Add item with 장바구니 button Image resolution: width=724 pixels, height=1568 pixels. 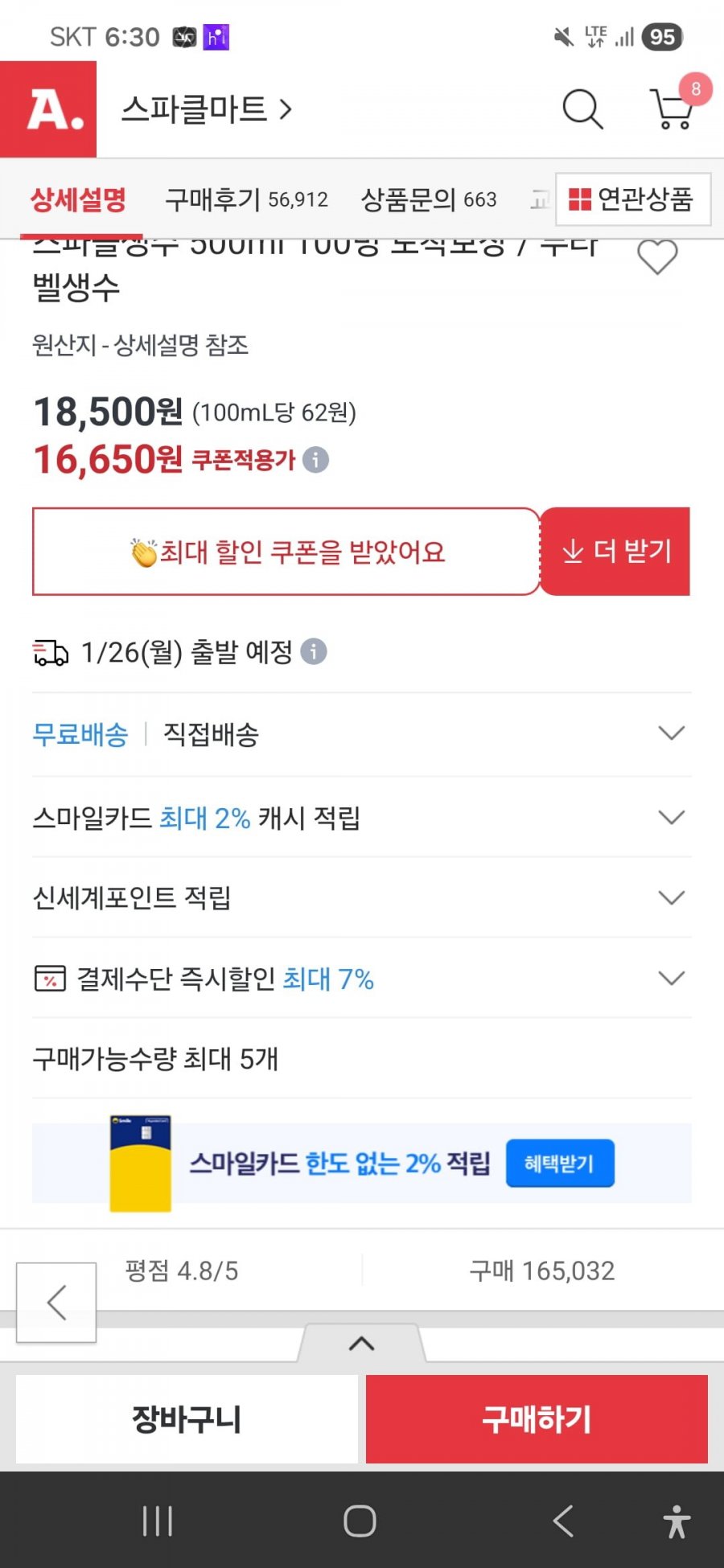click(187, 1419)
